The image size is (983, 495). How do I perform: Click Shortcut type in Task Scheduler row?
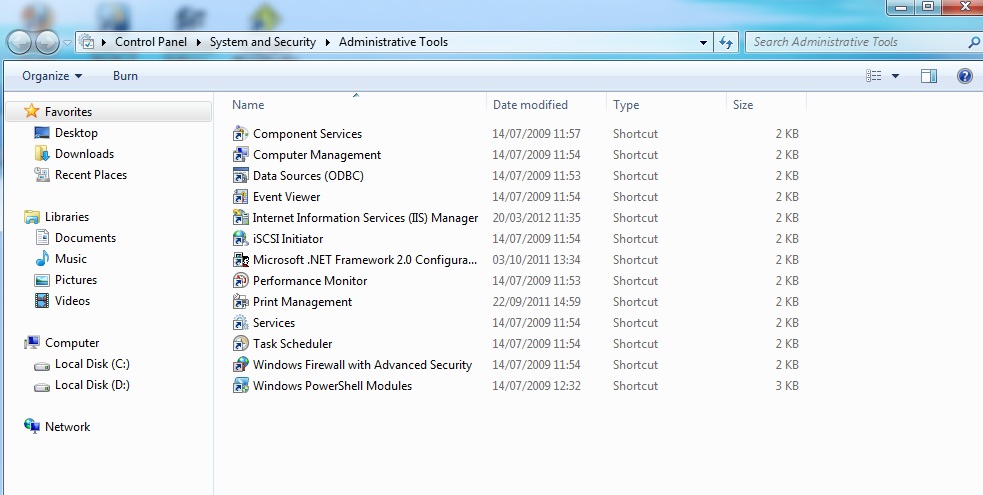636,343
